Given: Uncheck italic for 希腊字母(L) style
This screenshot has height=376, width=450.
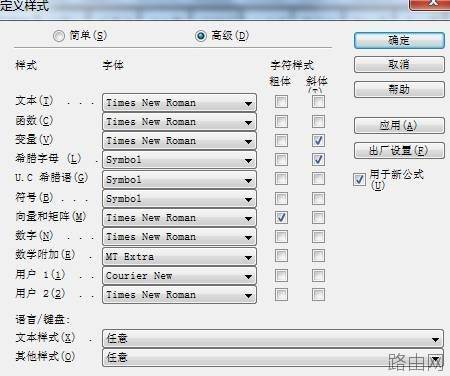Looking at the screenshot, I should (318, 159).
